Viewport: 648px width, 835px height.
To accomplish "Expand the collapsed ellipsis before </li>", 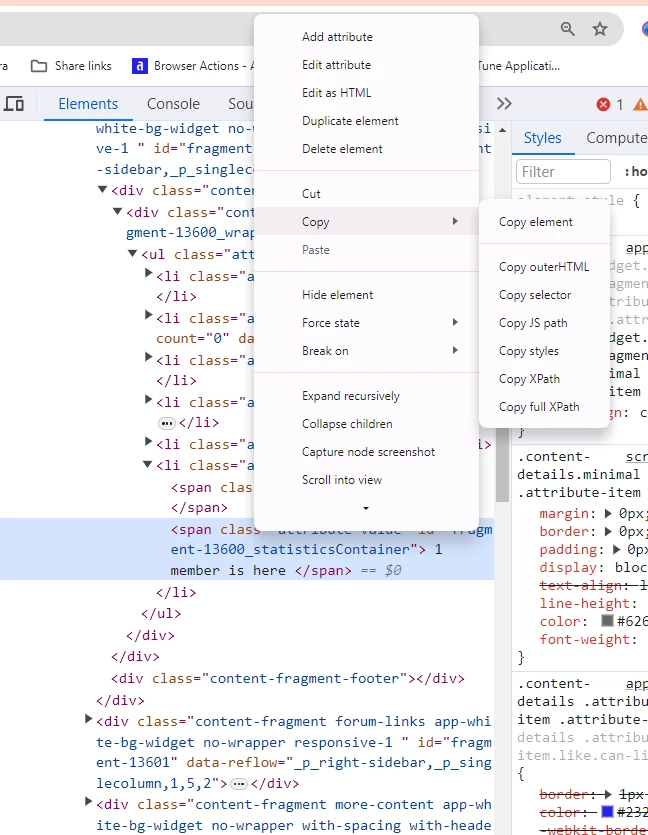I will point(167,423).
